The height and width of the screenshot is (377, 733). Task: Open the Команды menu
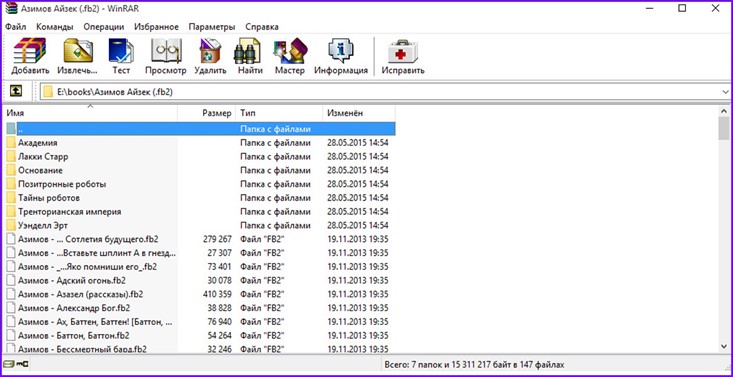point(55,27)
